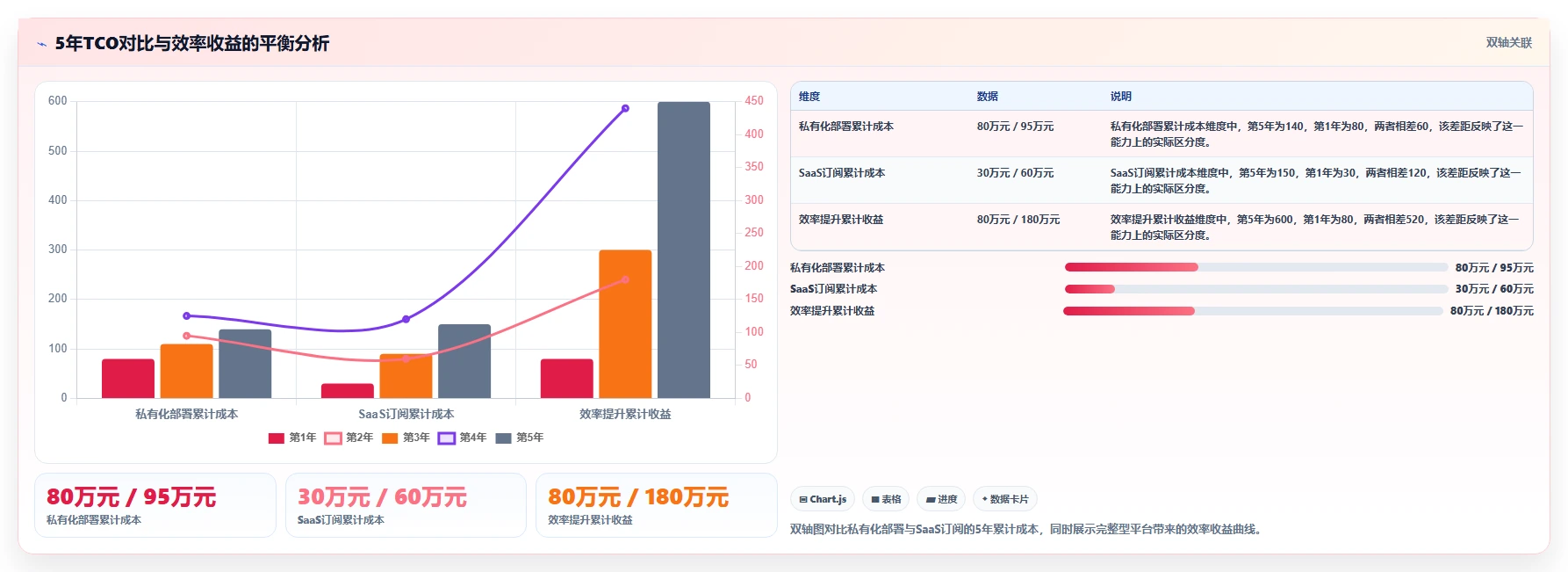Viewport: 1568px width, 572px height.
Task: Click the 数据卡片 tag
Action: coord(1005,499)
